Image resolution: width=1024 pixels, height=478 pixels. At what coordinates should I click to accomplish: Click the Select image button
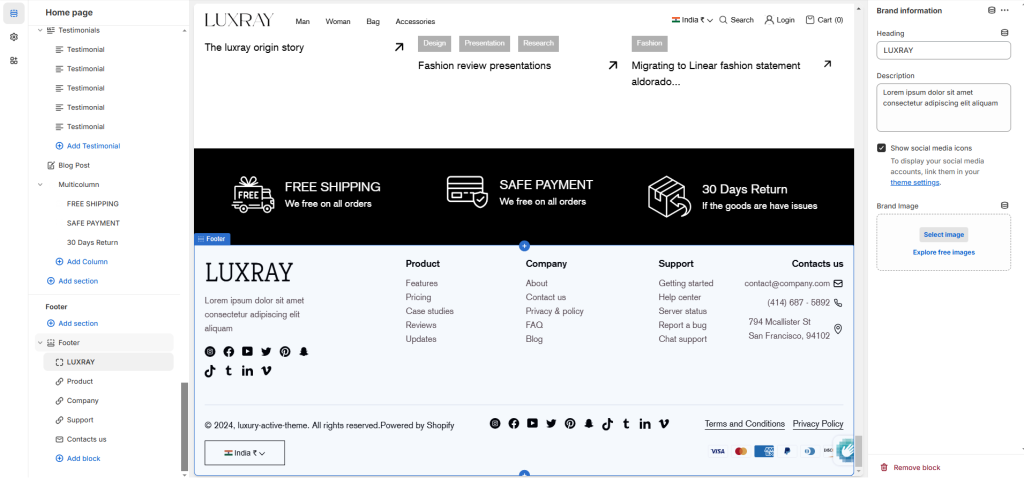point(944,234)
